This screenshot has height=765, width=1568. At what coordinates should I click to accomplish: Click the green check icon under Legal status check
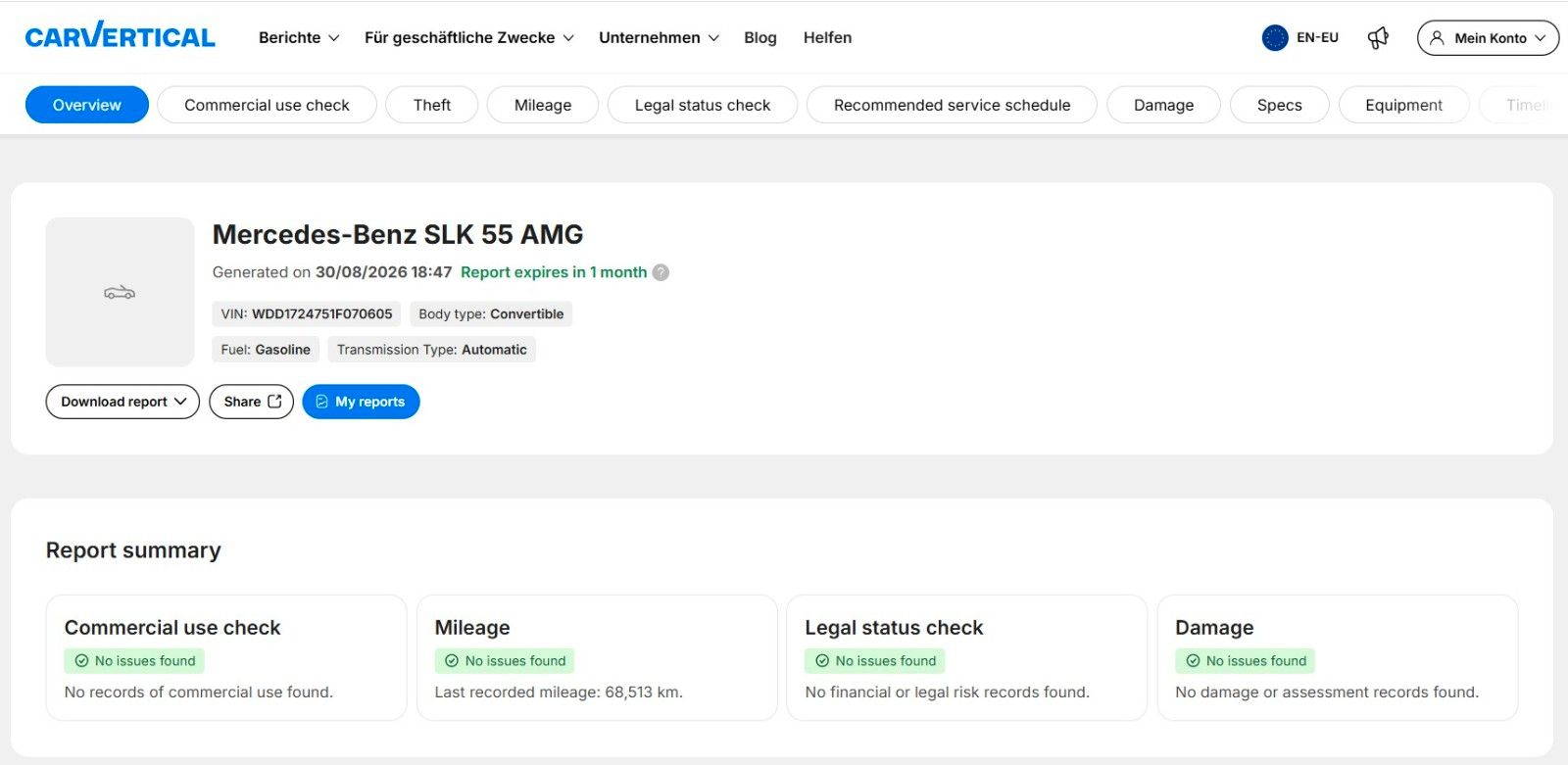(x=822, y=661)
